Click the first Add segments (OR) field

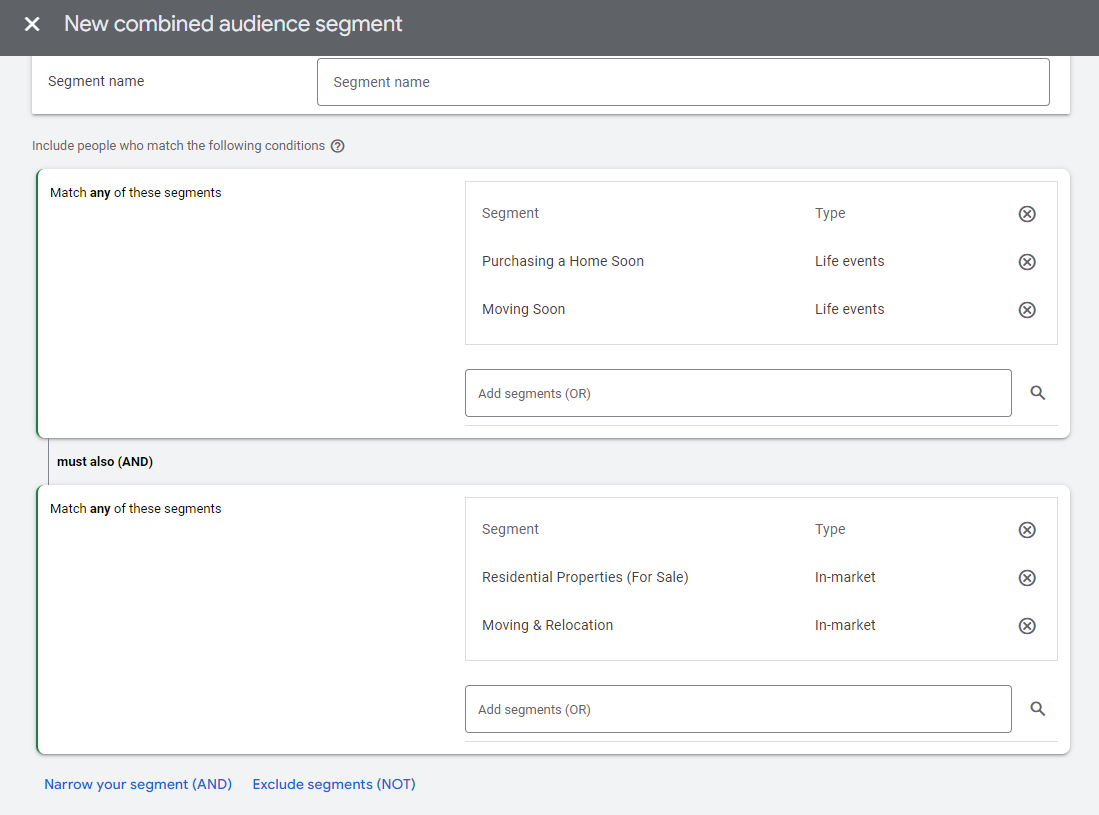[x=738, y=393]
